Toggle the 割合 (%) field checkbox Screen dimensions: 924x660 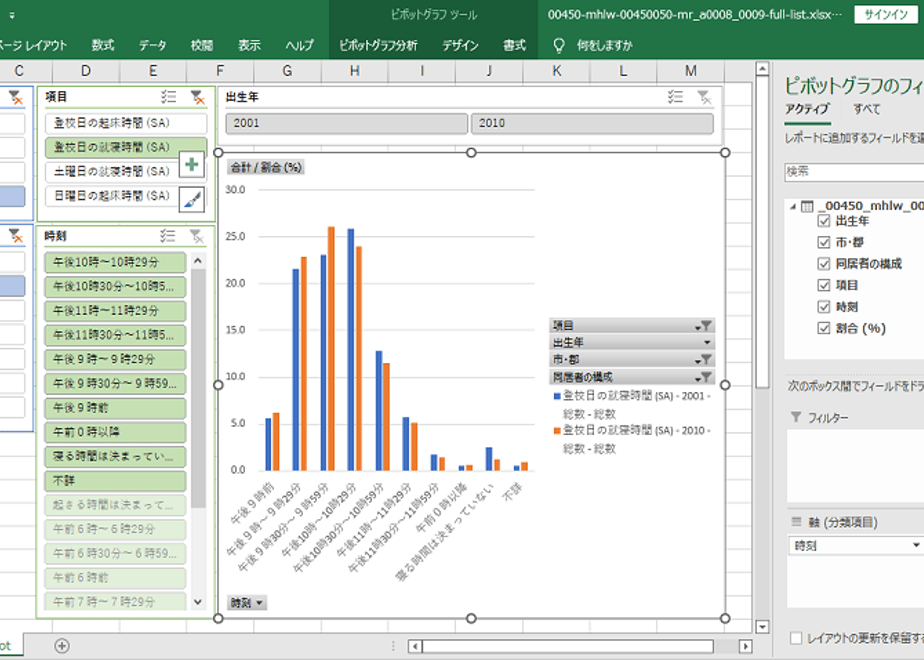click(x=824, y=328)
